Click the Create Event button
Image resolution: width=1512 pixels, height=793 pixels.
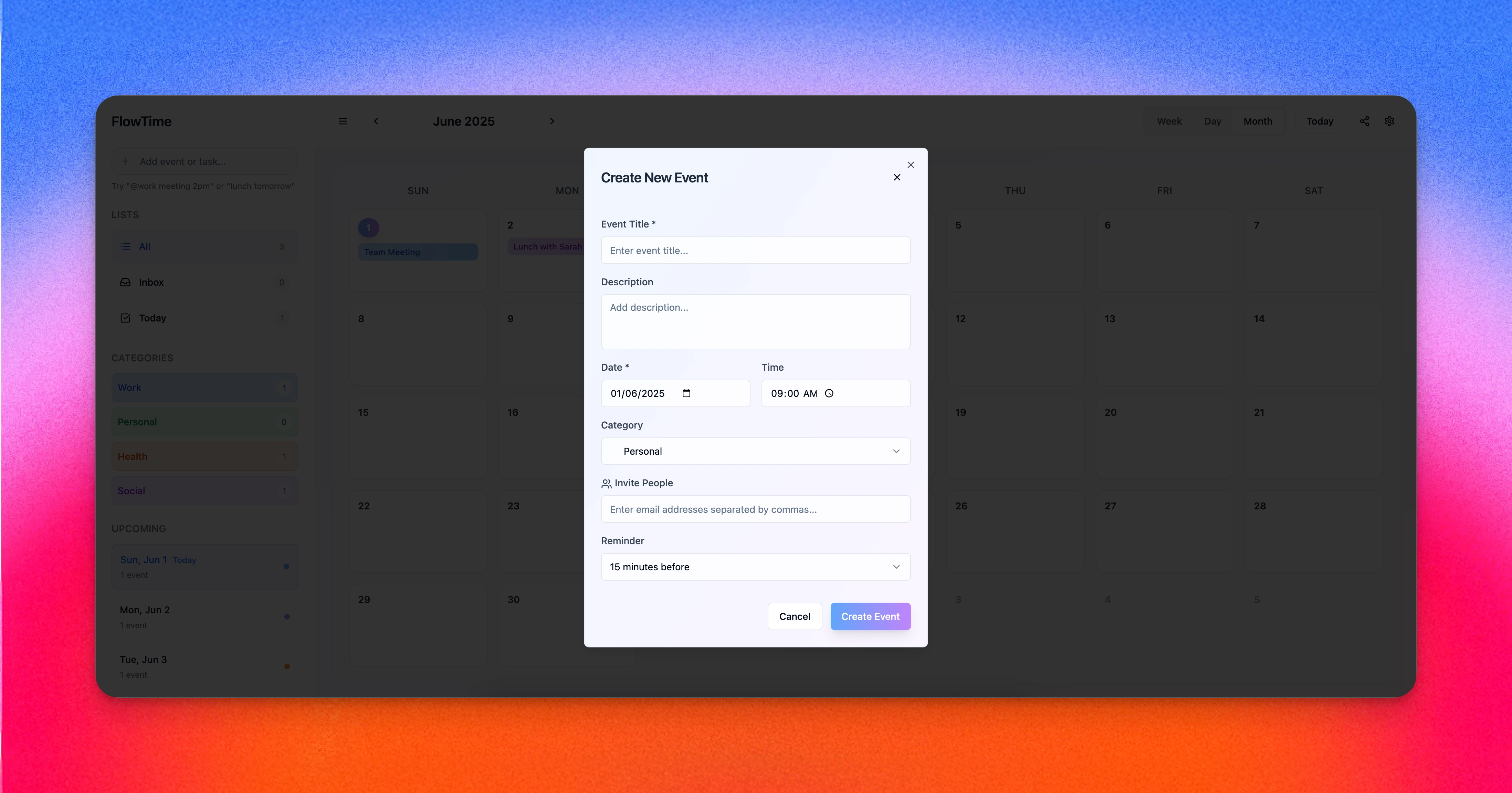pos(870,616)
